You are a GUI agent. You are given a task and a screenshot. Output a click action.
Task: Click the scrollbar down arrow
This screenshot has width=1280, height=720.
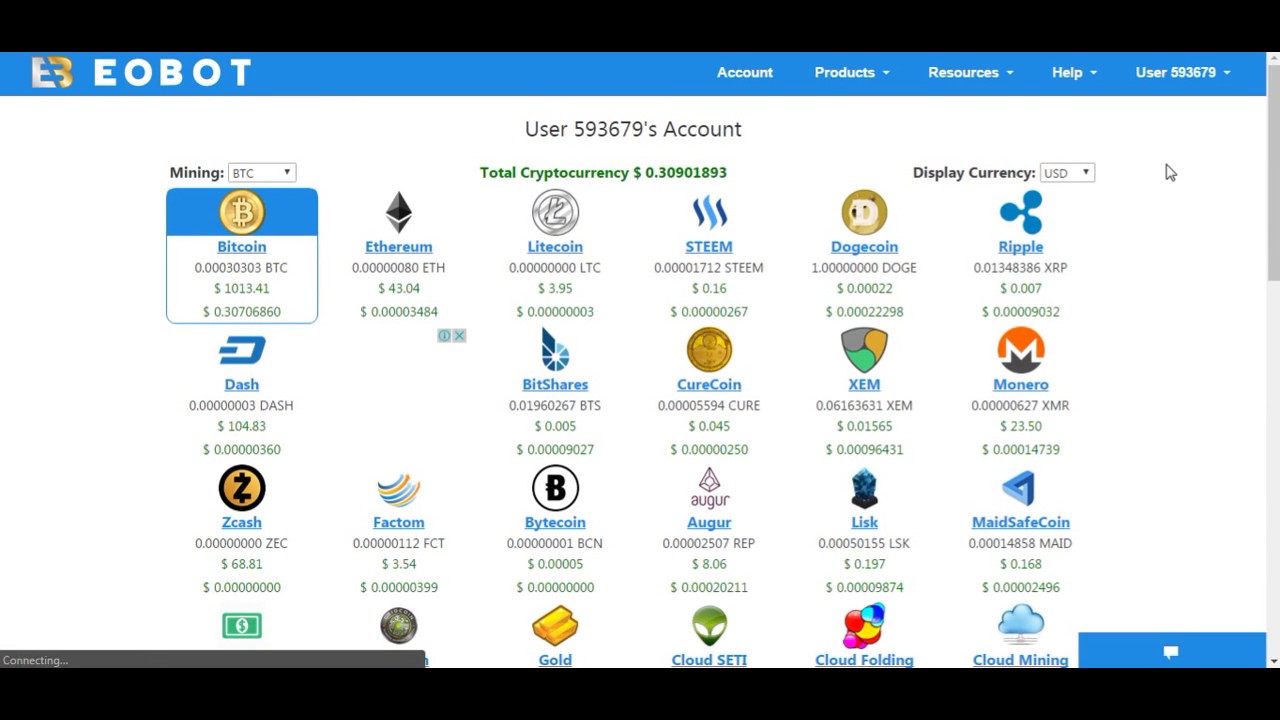coord(1273,661)
